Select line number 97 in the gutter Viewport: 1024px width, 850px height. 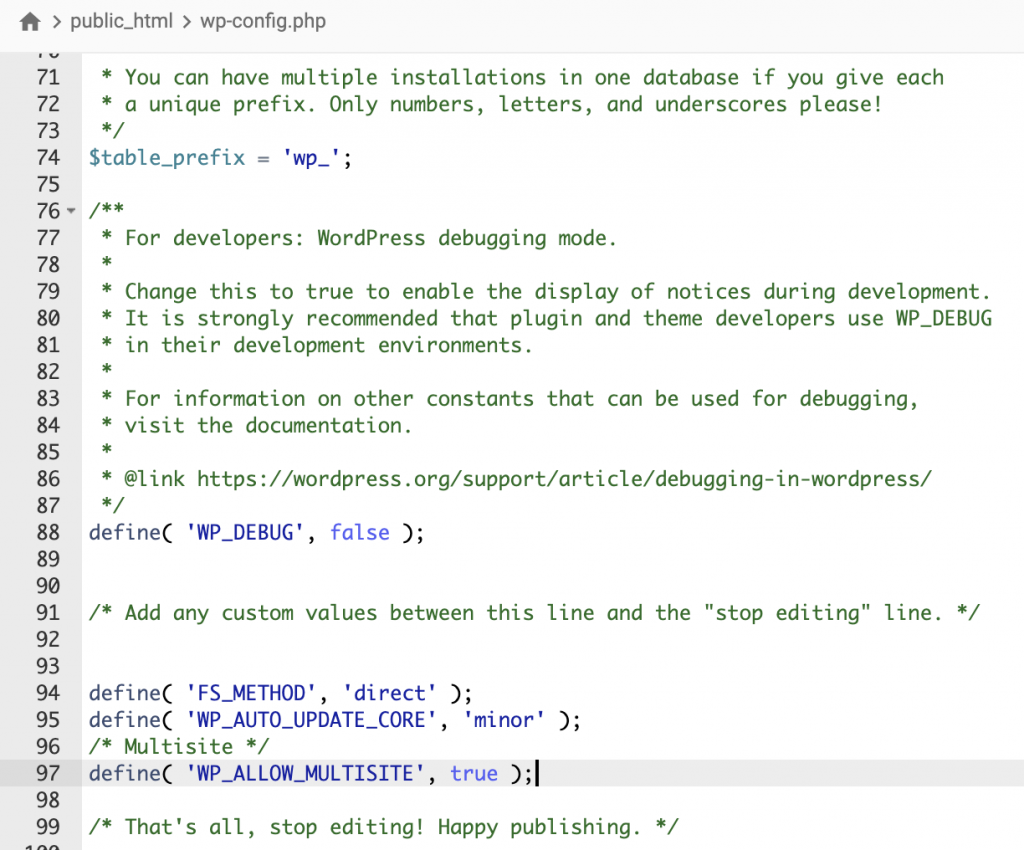47,773
